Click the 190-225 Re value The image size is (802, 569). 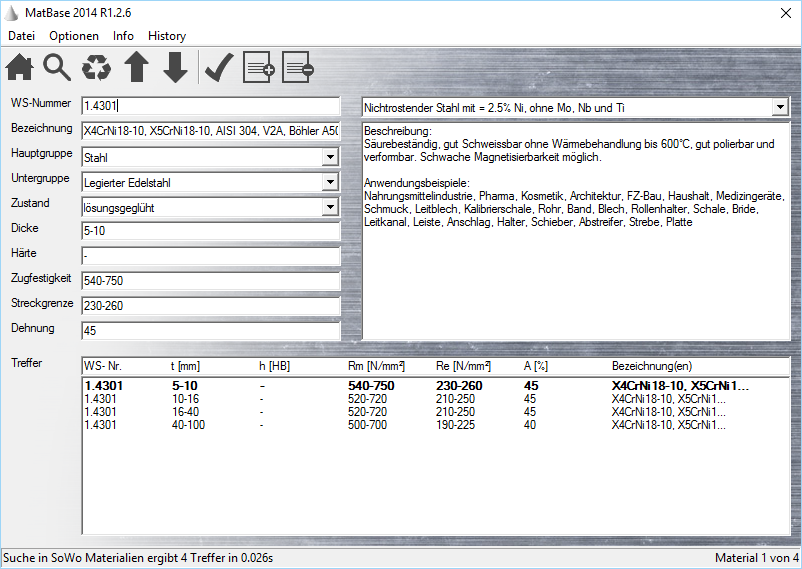coord(455,425)
